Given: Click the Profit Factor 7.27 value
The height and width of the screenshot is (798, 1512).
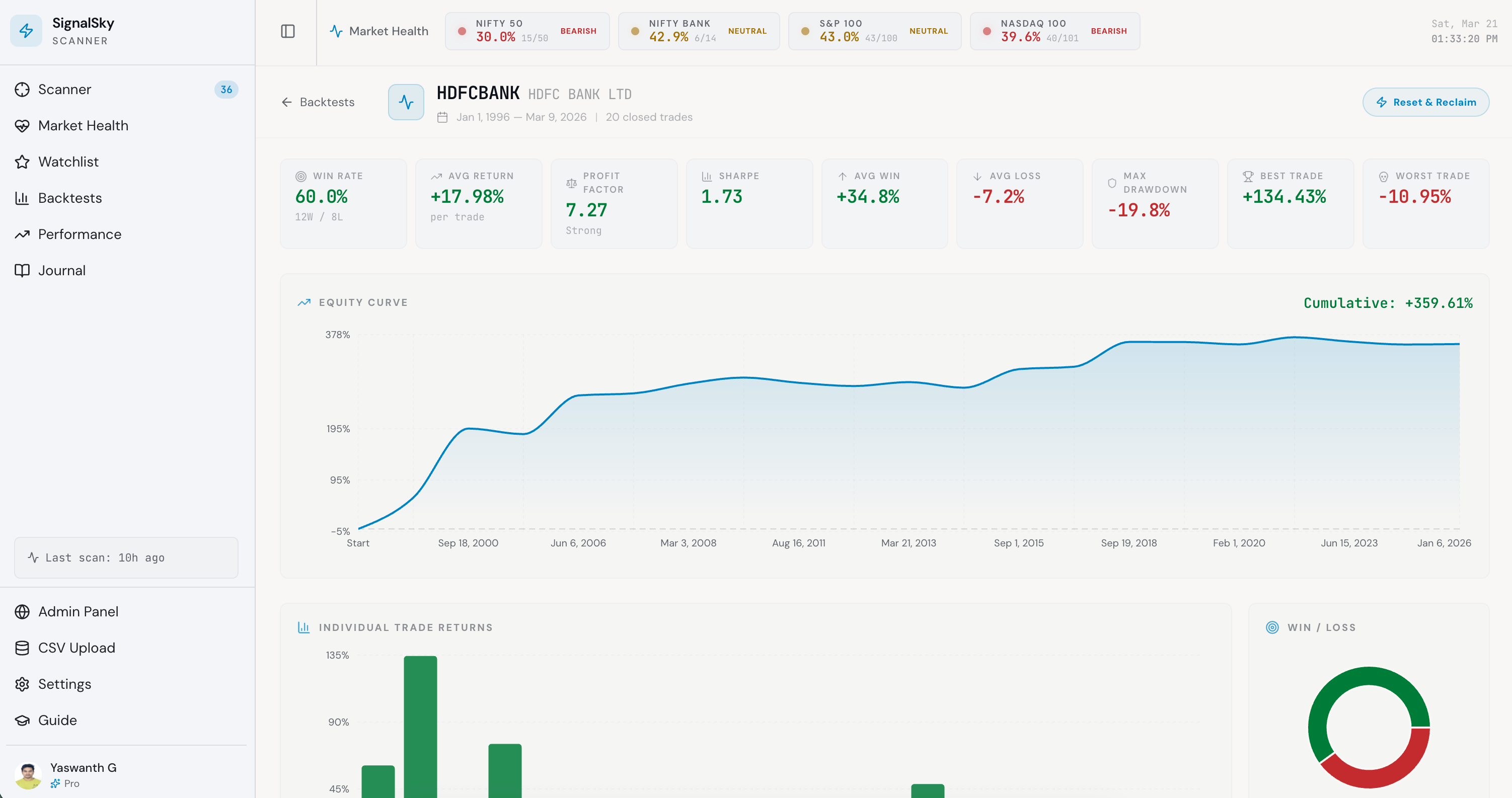Looking at the screenshot, I should (586, 210).
